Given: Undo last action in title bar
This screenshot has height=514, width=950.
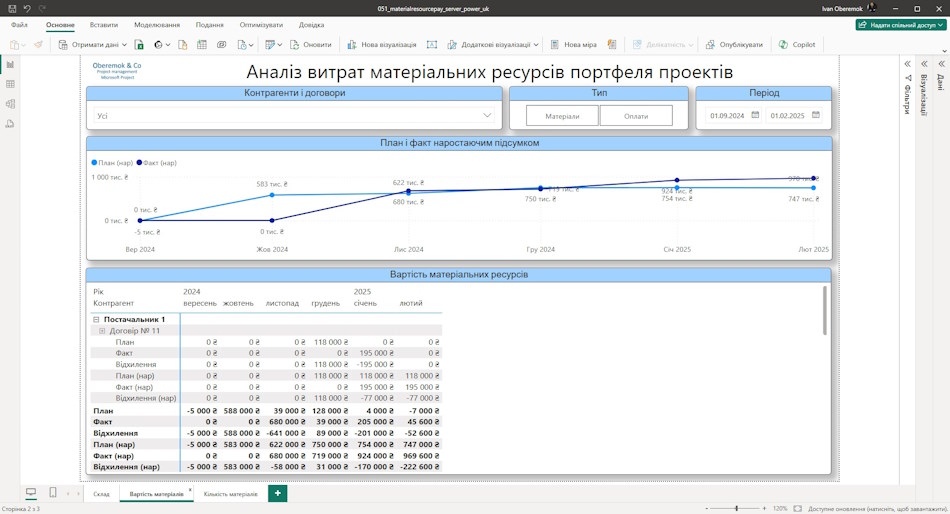Looking at the screenshot, I should pos(27,8).
